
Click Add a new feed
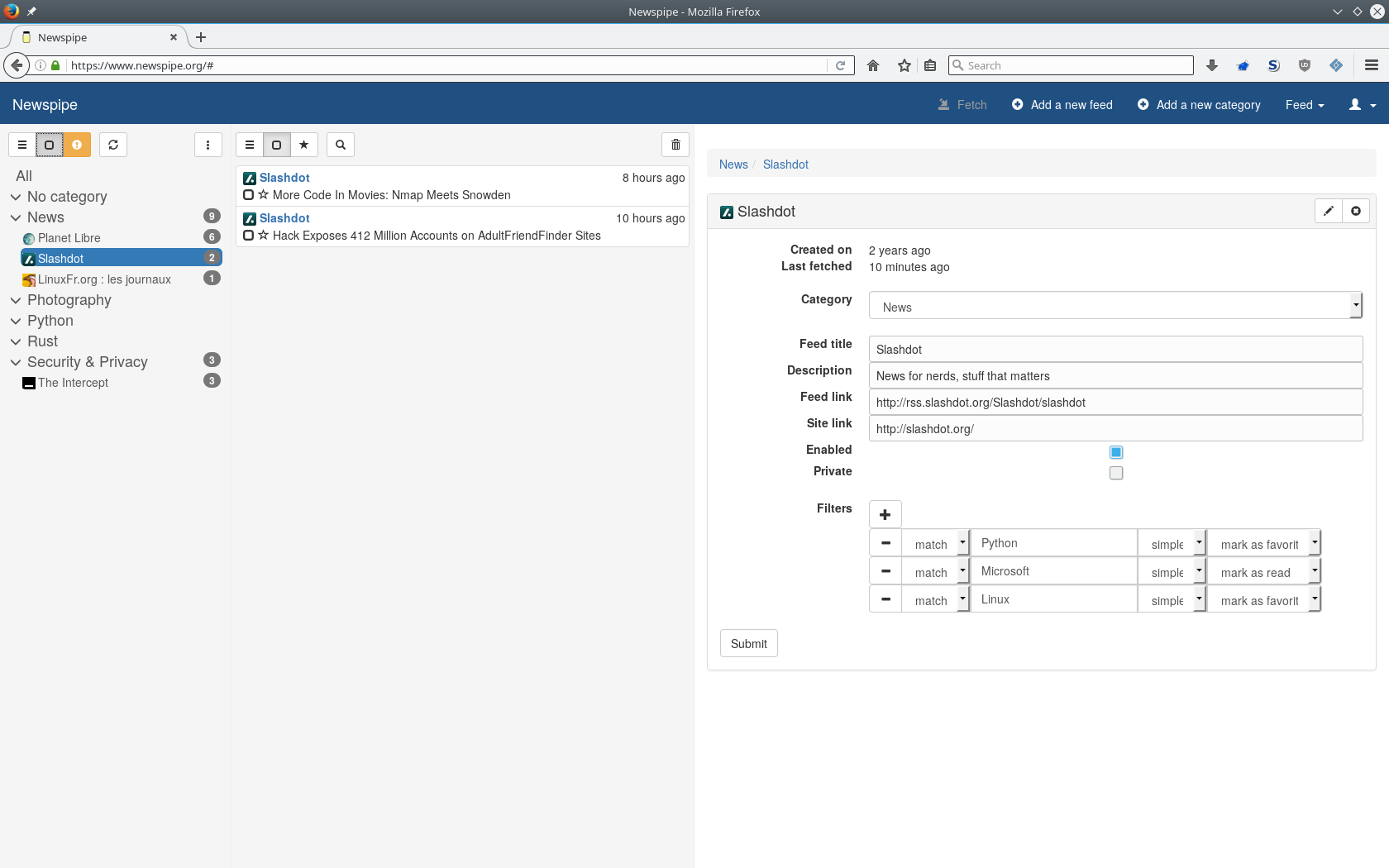tap(1062, 105)
